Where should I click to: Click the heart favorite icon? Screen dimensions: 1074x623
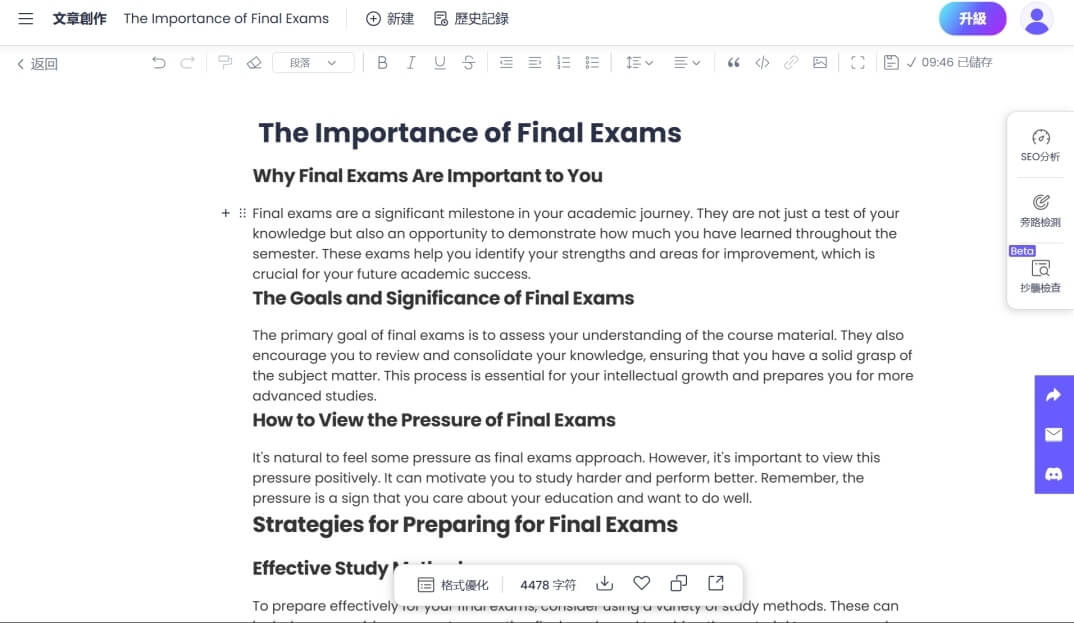point(642,583)
